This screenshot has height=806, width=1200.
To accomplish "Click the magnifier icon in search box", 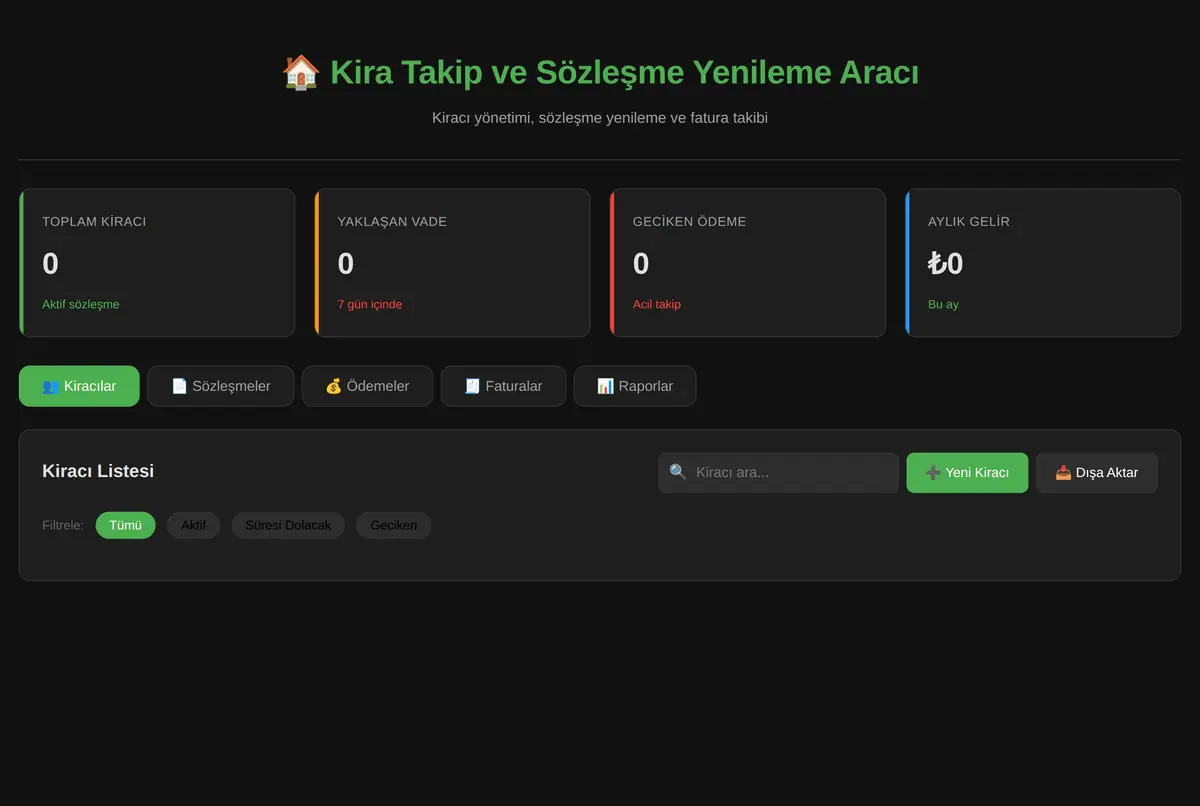I will click(x=678, y=472).
